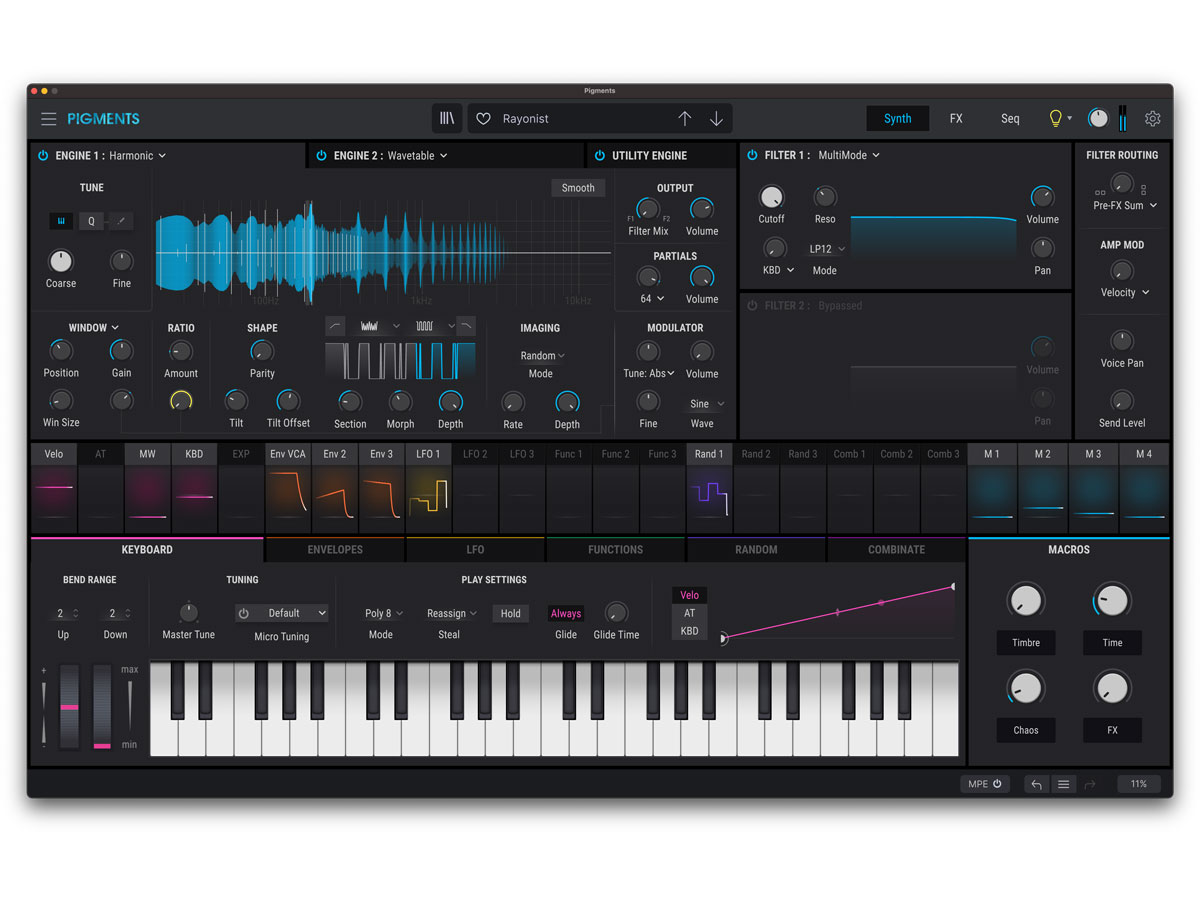Toggle the Hold play setting
This screenshot has width=1200, height=900.
pos(510,614)
